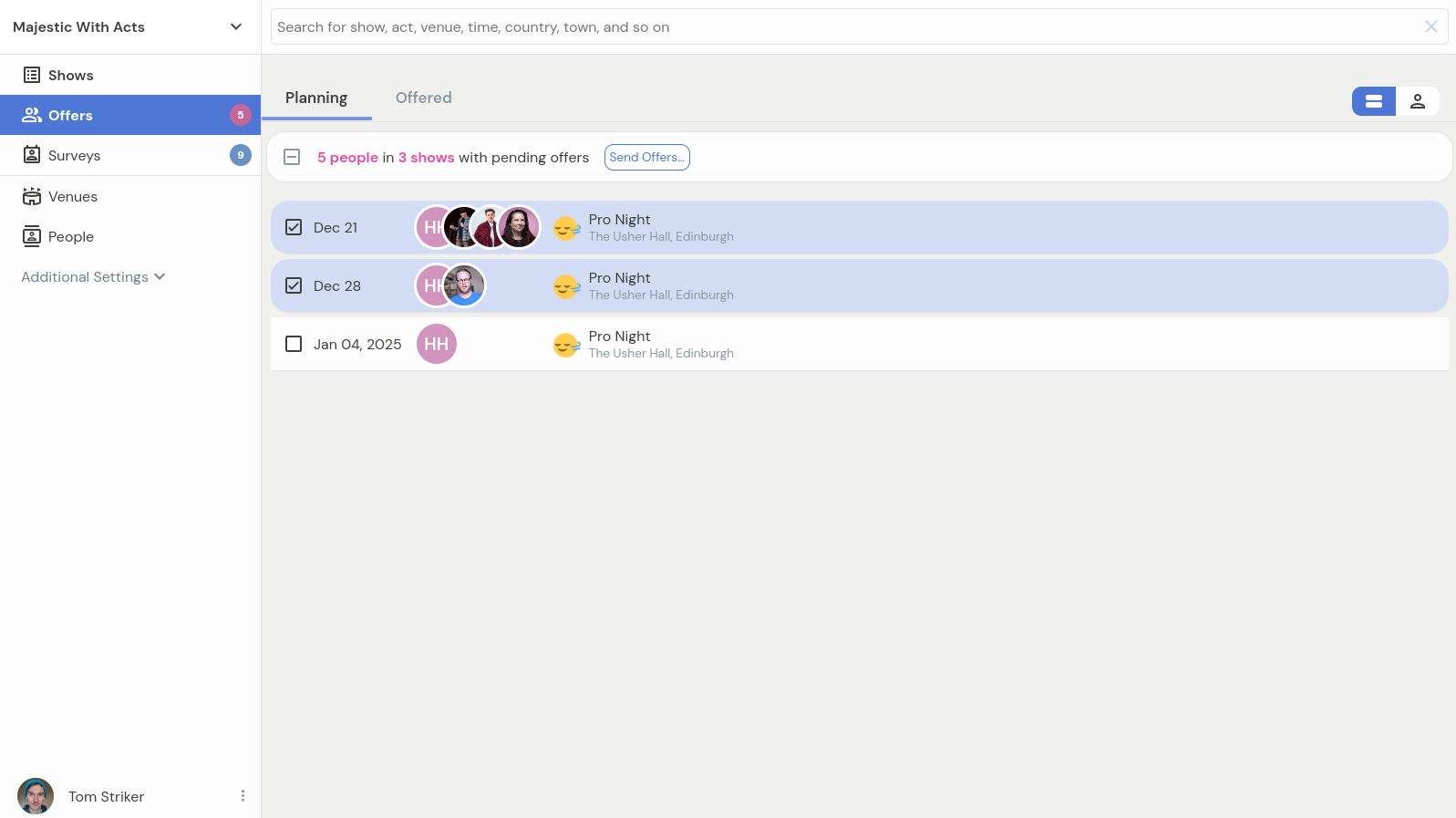Open the Majestic With Acts dropdown
This screenshot has width=1456, height=818.
pyautogui.click(x=236, y=27)
